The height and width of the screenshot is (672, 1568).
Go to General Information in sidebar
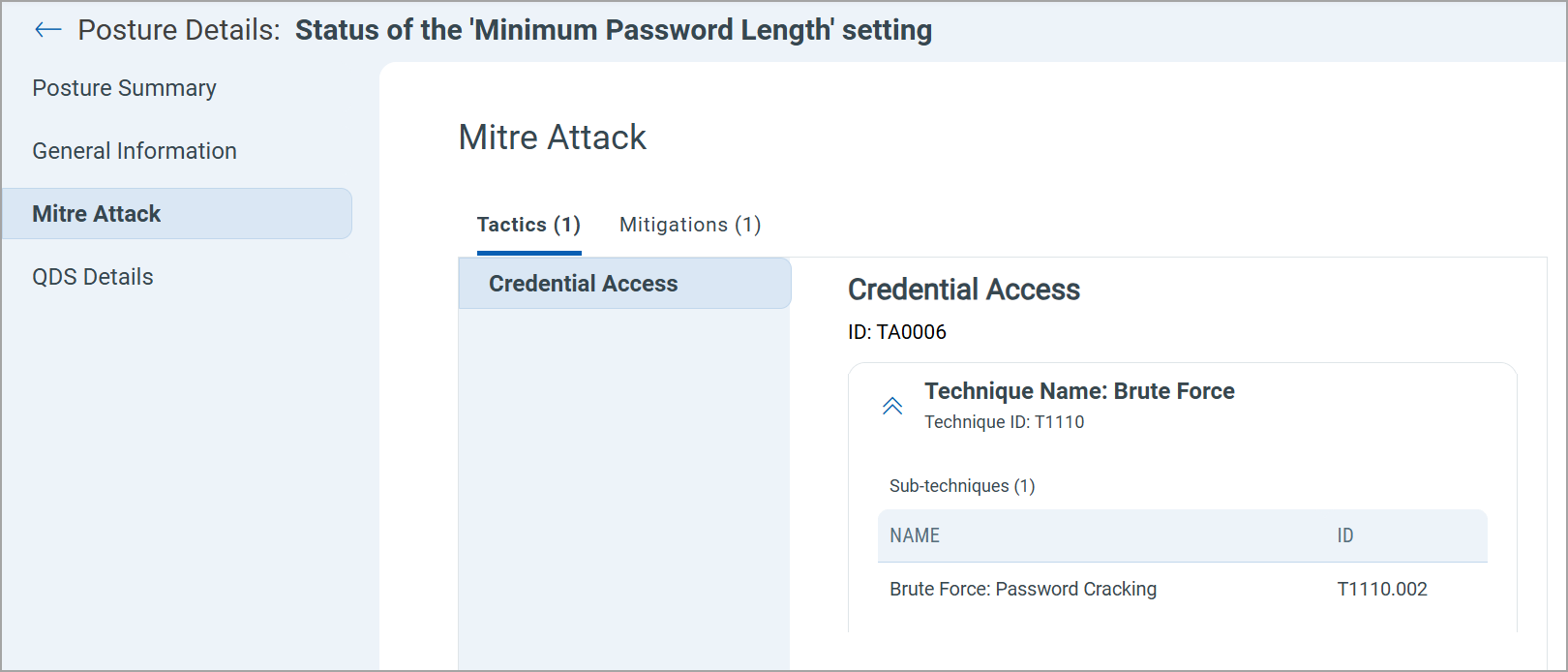click(x=135, y=151)
